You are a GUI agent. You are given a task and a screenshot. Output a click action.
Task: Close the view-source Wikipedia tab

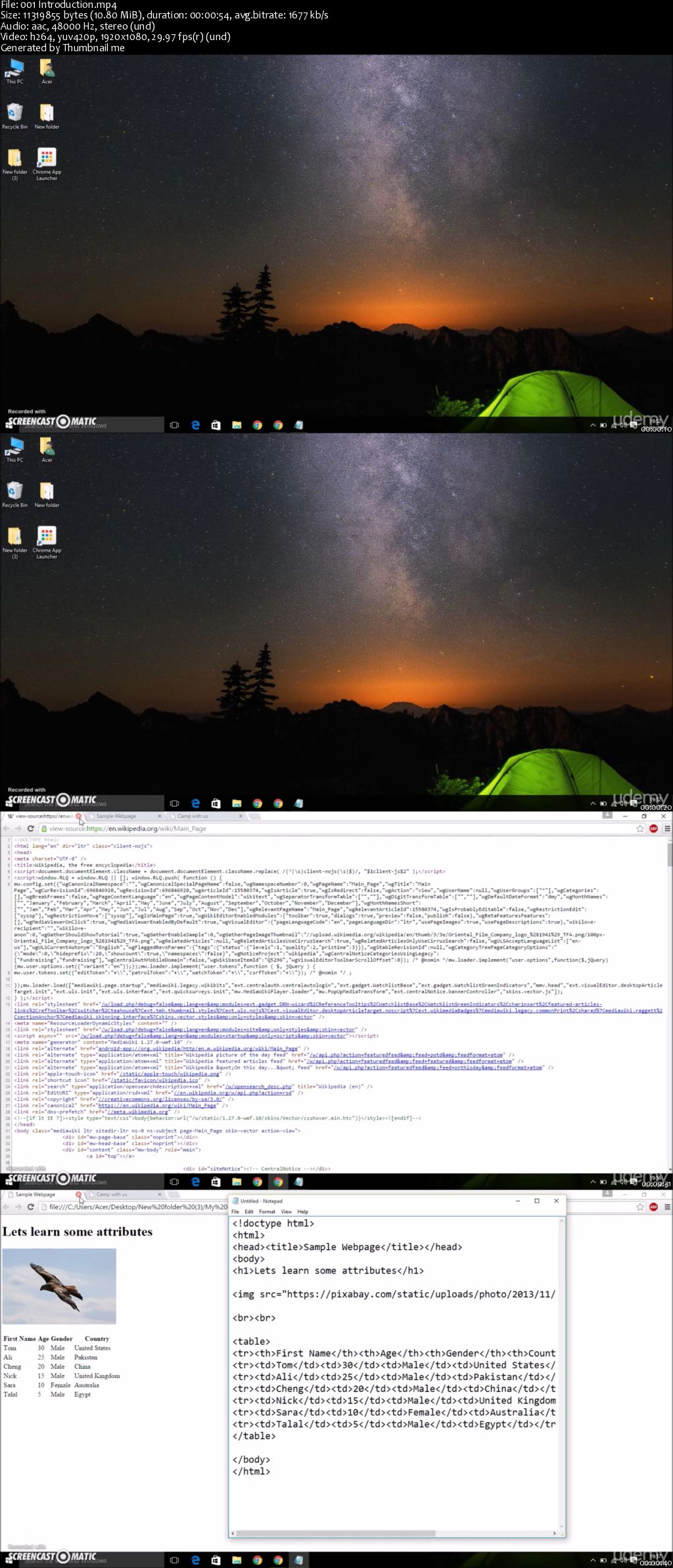79,816
